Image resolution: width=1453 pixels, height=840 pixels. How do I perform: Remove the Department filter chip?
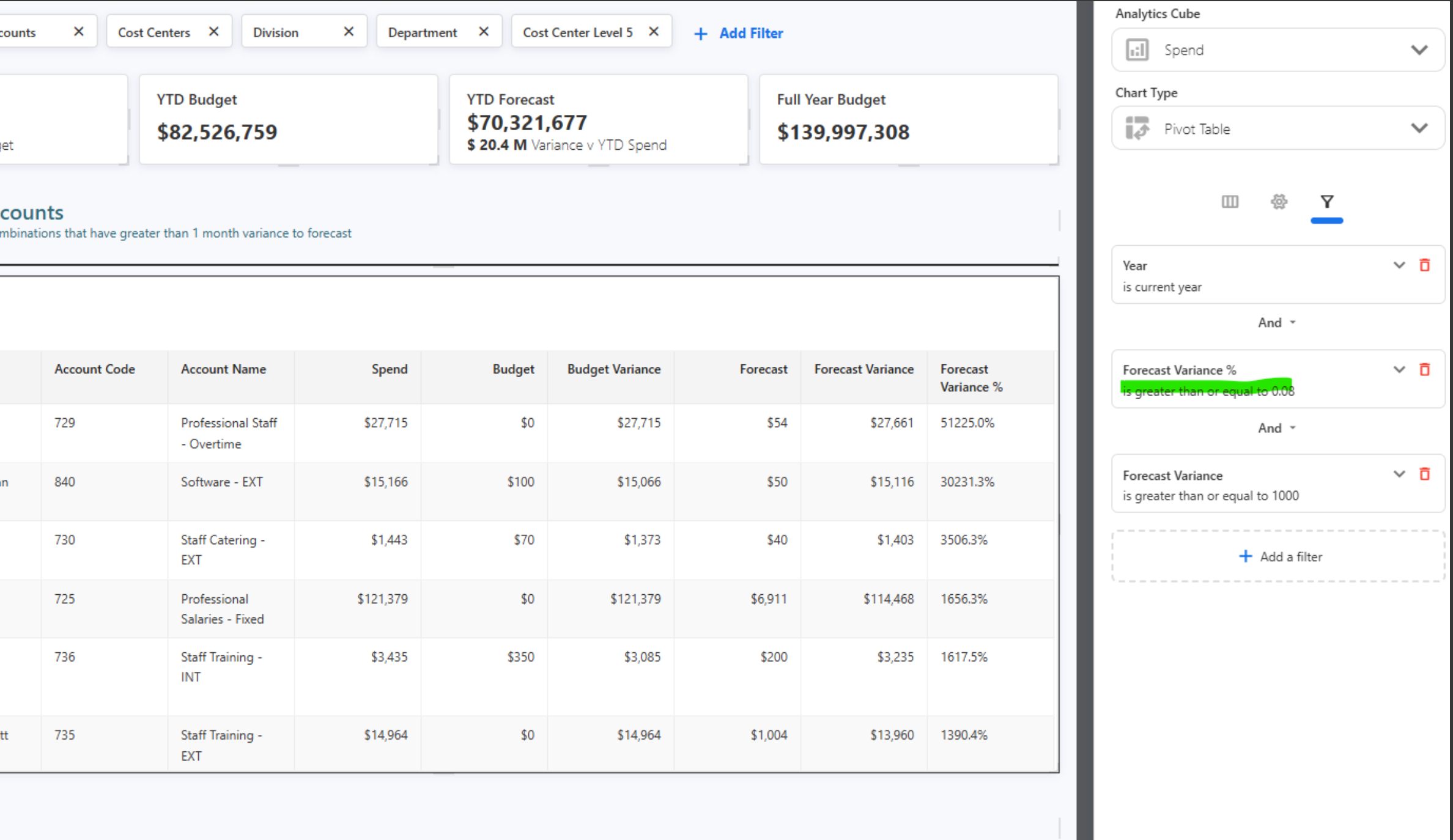pos(484,32)
